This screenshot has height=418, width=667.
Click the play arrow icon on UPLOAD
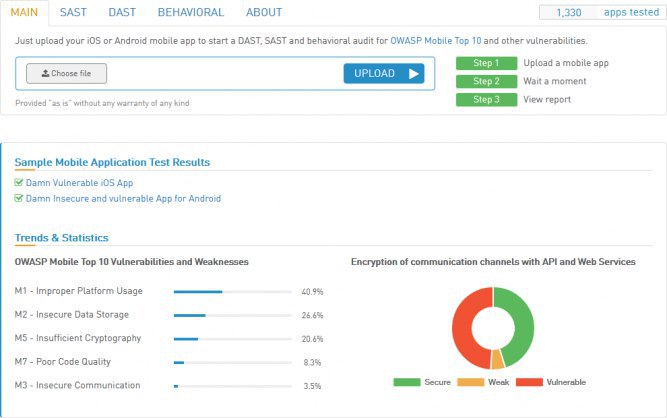[x=413, y=74]
